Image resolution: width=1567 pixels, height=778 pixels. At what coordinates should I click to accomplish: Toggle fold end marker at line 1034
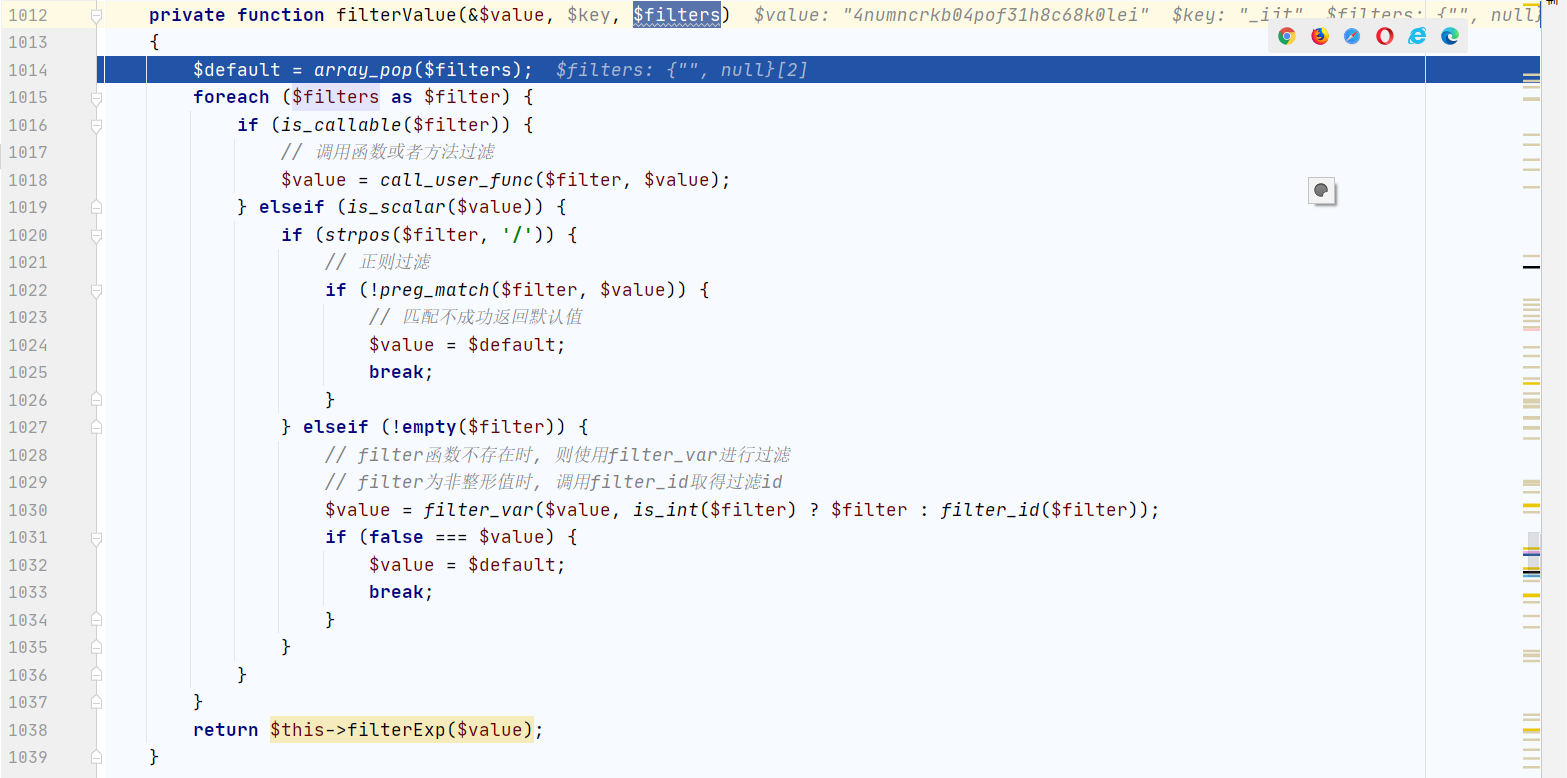(x=97, y=620)
